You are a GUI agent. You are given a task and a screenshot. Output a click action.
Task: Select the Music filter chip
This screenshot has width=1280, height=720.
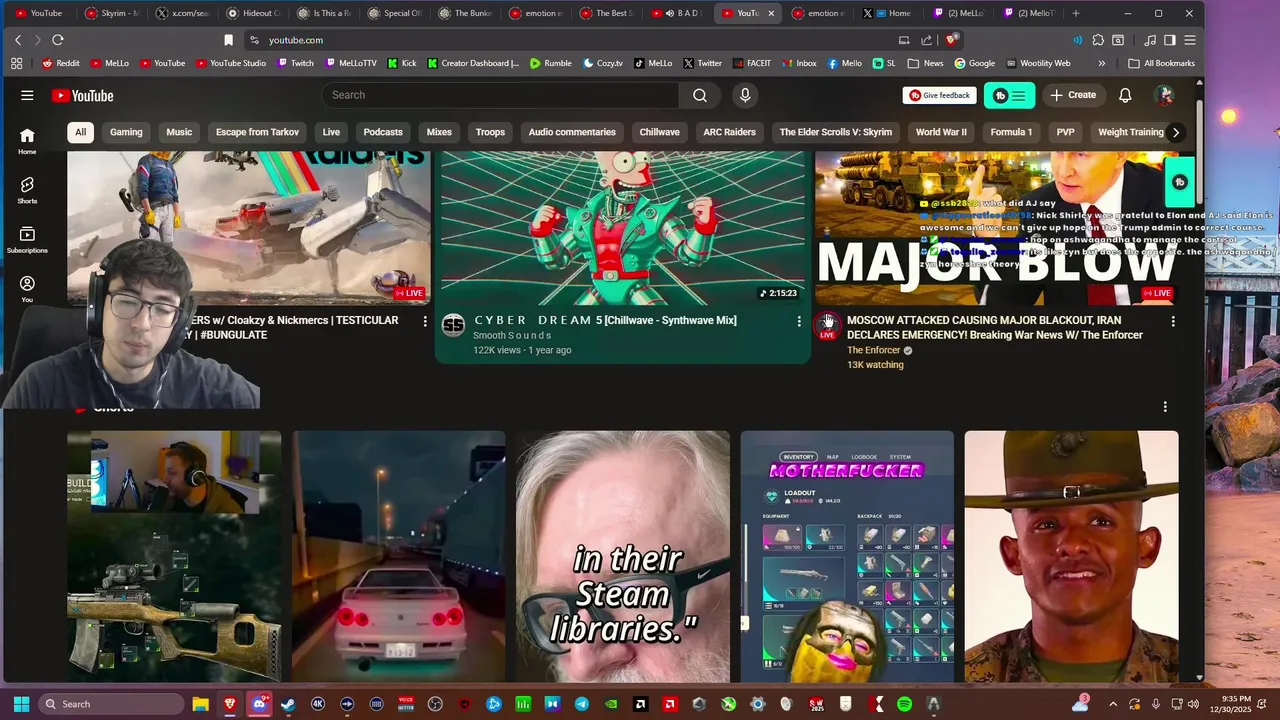pyautogui.click(x=179, y=132)
